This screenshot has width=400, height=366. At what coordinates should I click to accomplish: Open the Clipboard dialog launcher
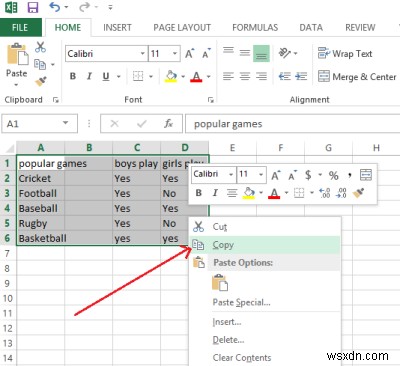coord(56,100)
